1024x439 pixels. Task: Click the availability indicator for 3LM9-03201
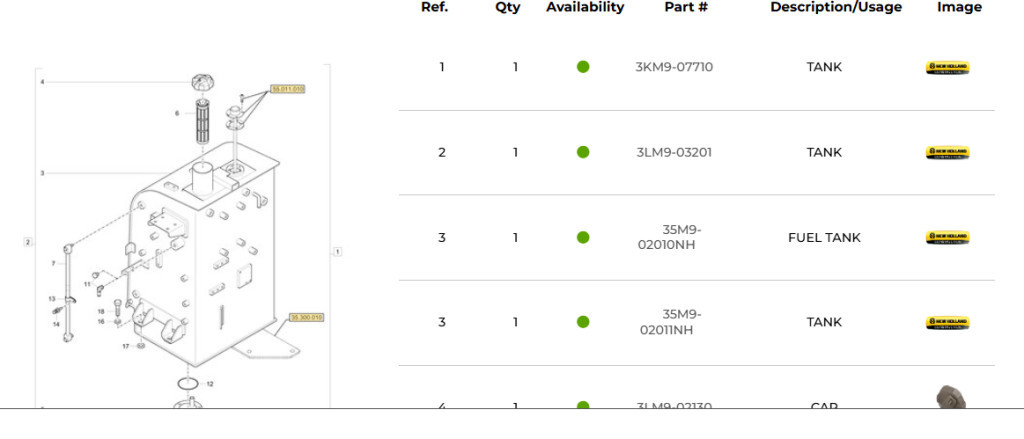pos(583,152)
